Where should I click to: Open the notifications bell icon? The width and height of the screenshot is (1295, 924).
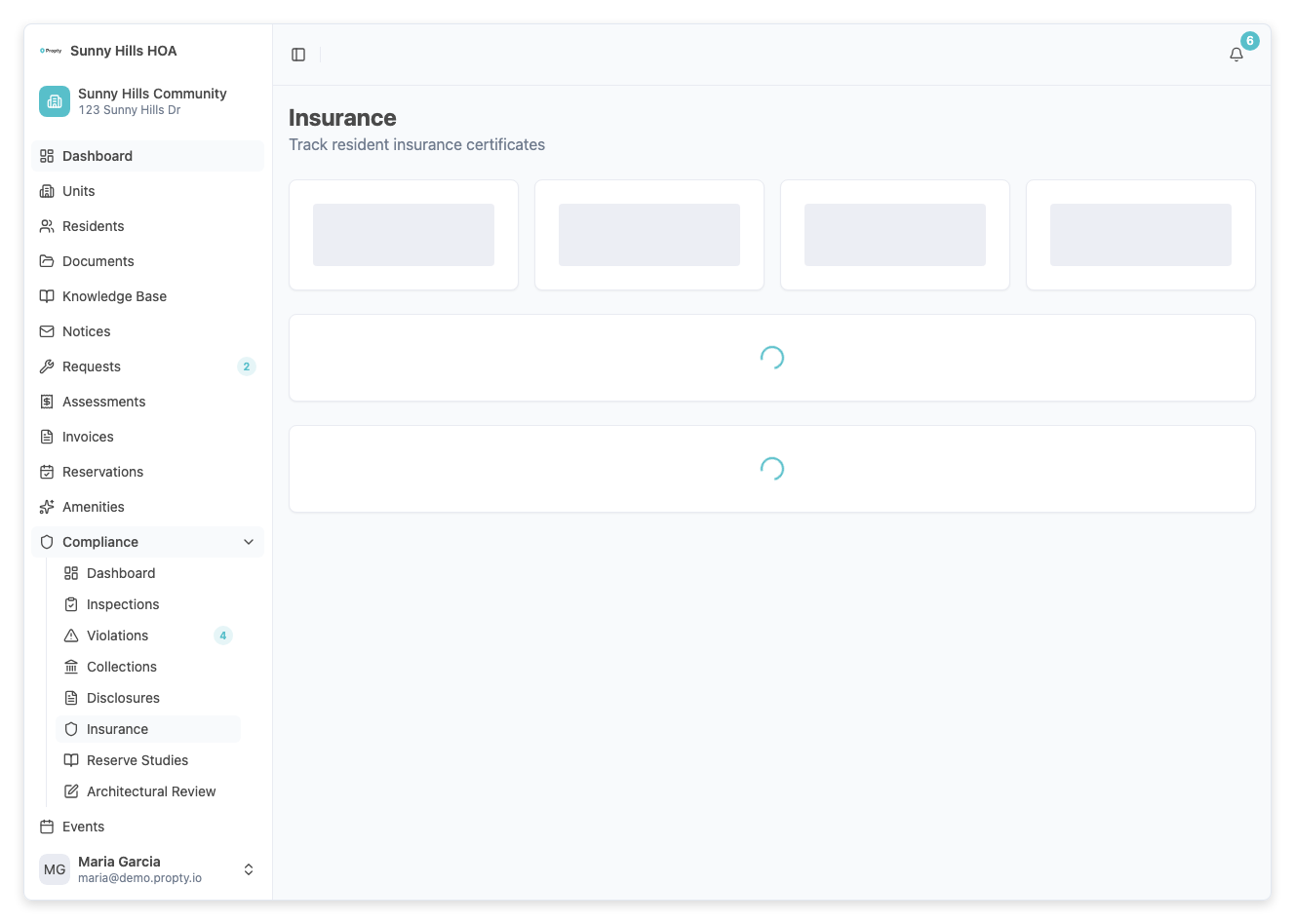click(1236, 55)
